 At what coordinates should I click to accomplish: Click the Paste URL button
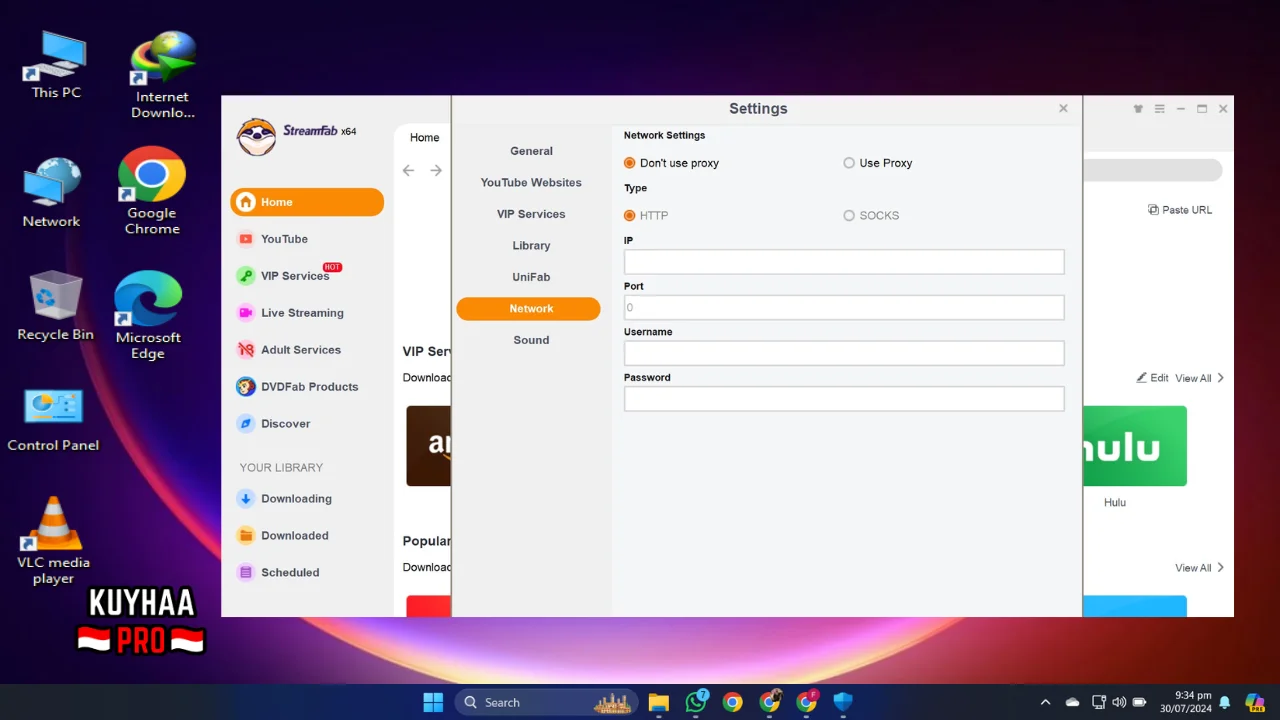(1180, 210)
